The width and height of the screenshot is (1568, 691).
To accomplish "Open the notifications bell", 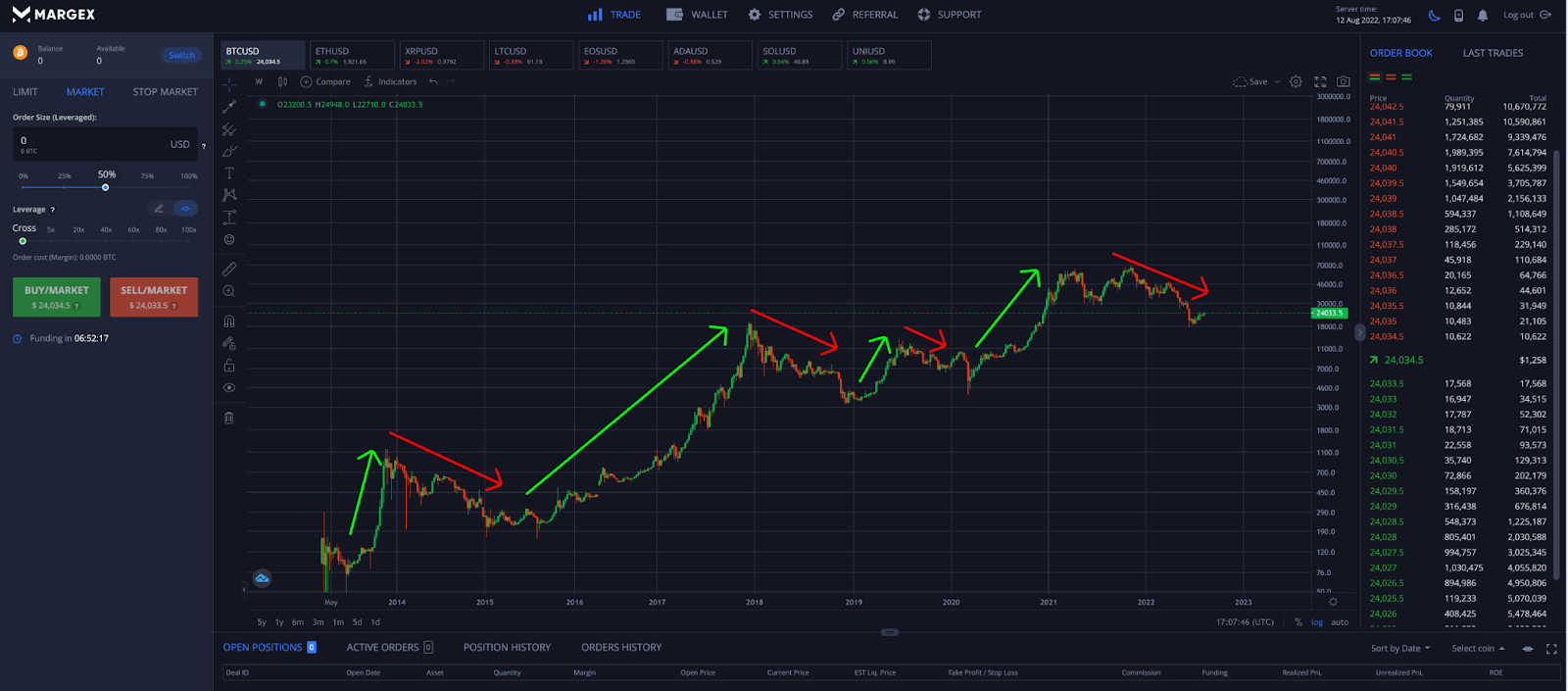I will coord(1483,16).
